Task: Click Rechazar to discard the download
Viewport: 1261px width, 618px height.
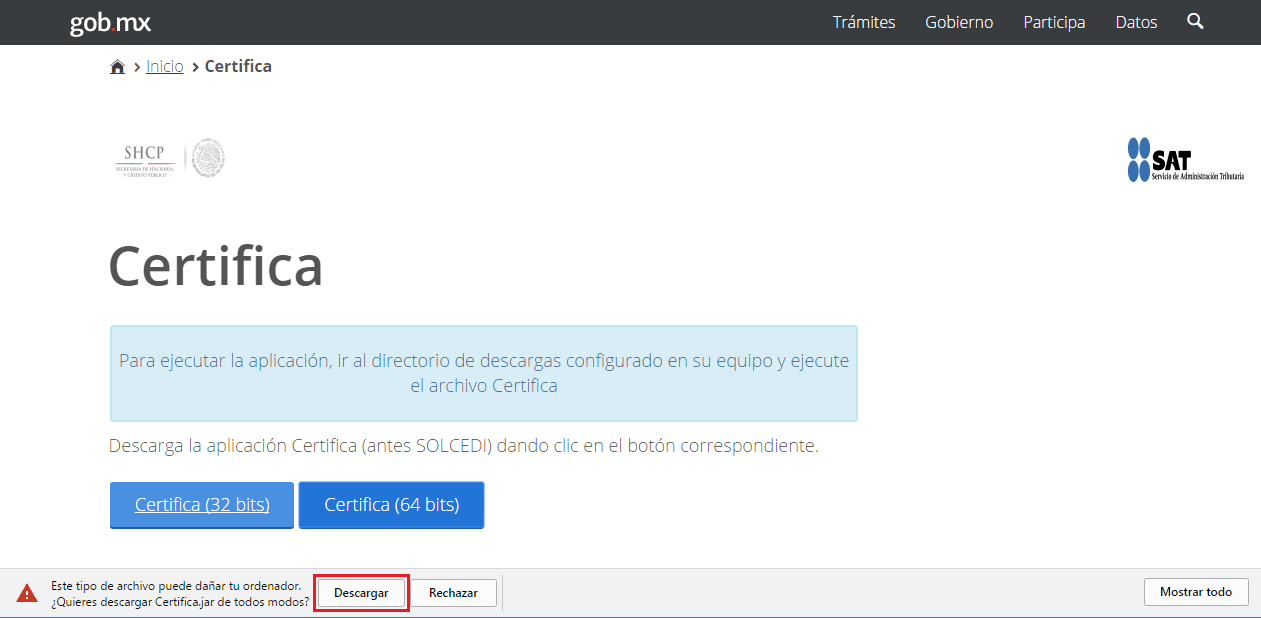Action: click(x=453, y=593)
